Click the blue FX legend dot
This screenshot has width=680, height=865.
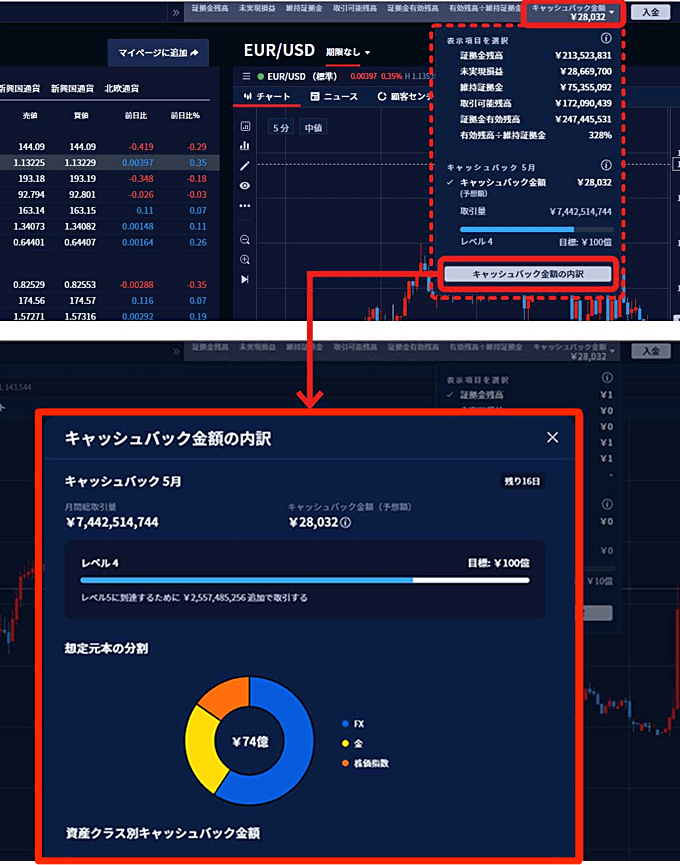click(x=345, y=724)
